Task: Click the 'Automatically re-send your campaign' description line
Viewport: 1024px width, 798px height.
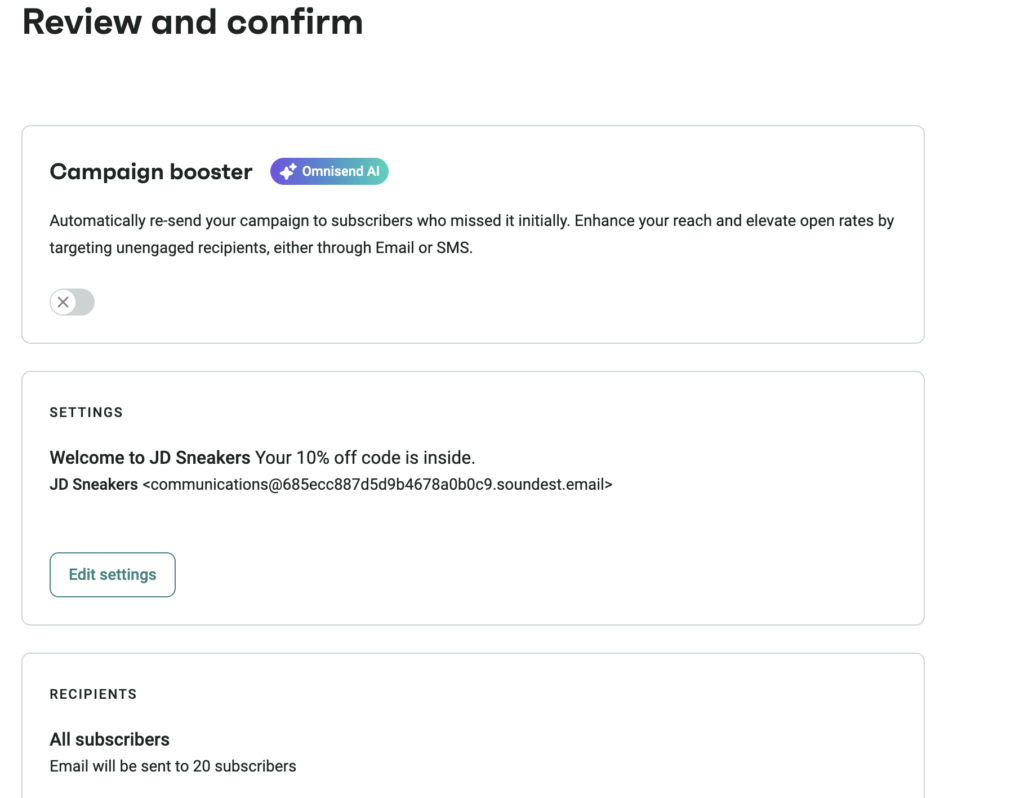Action: pos(471,221)
